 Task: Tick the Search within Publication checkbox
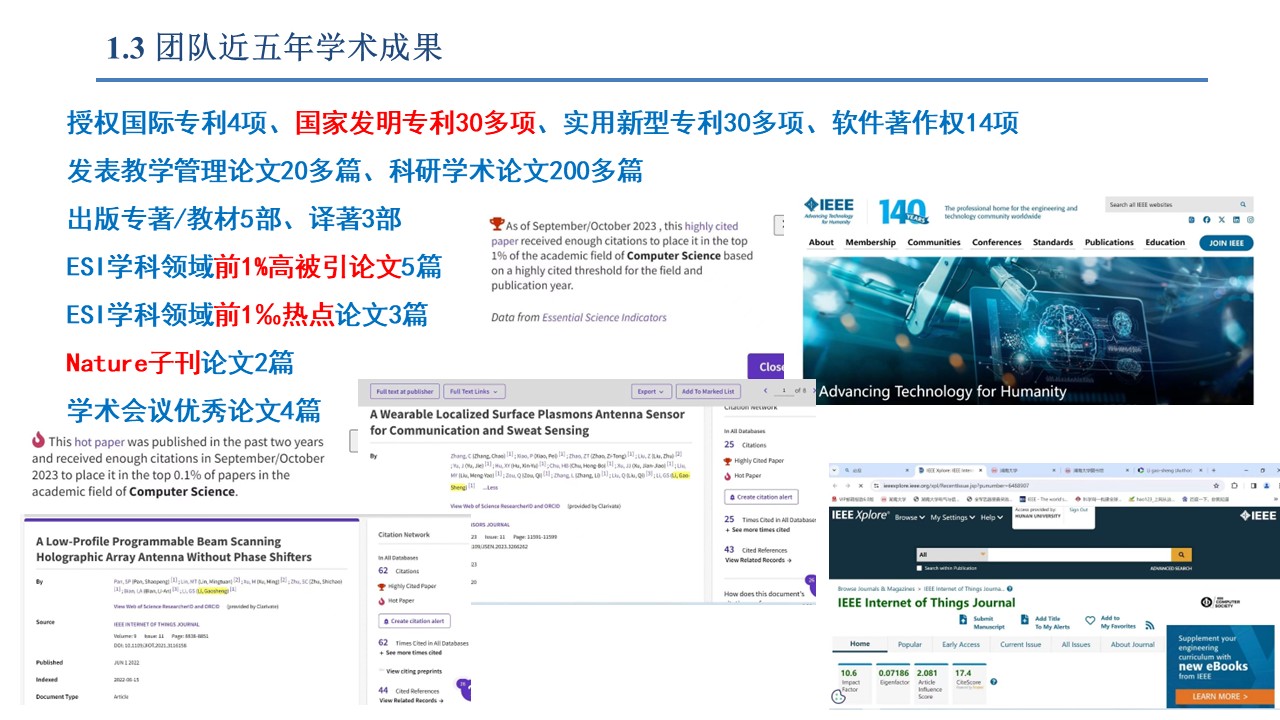(x=921, y=568)
